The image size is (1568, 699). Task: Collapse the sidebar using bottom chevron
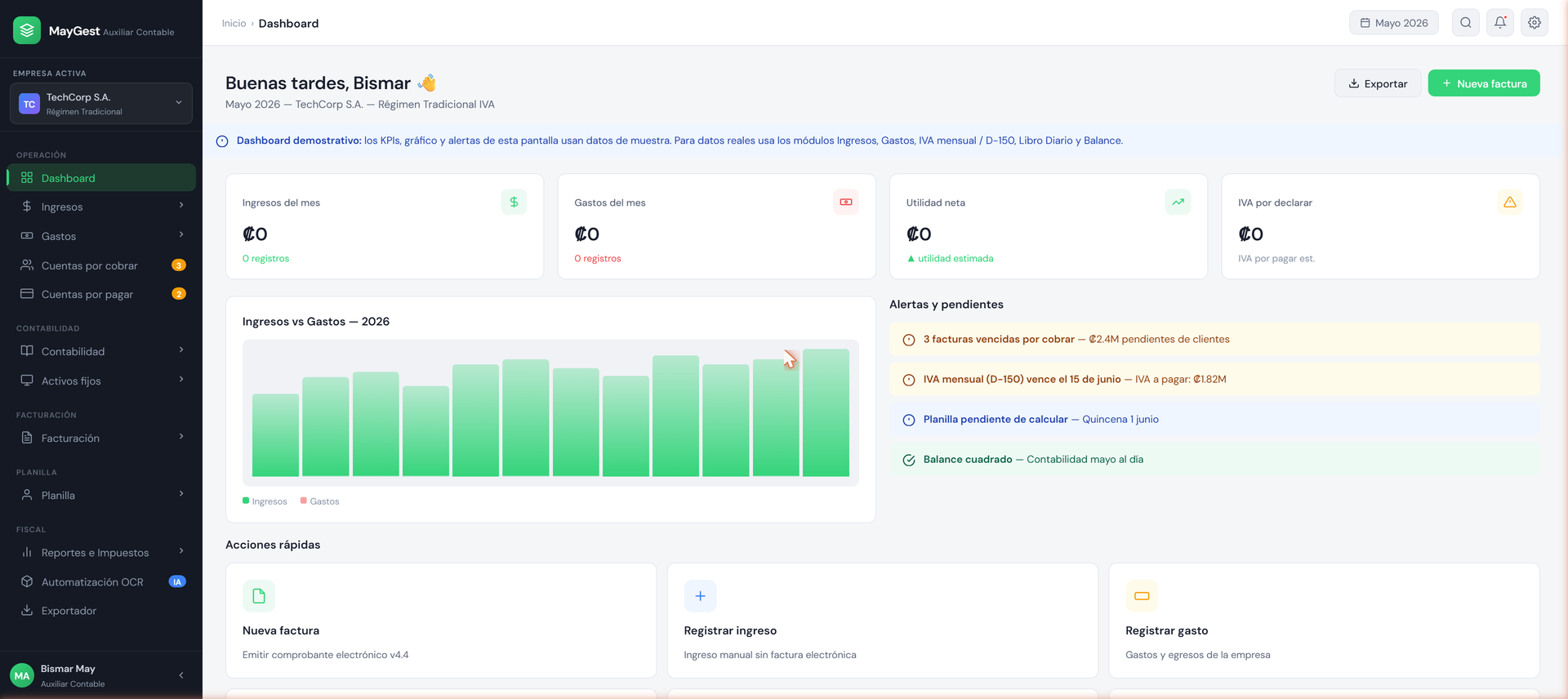pyautogui.click(x=180, y=675)
